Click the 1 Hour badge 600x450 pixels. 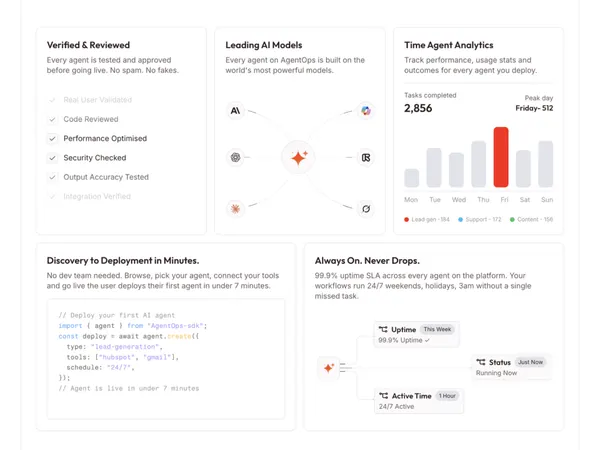point(447,396)
